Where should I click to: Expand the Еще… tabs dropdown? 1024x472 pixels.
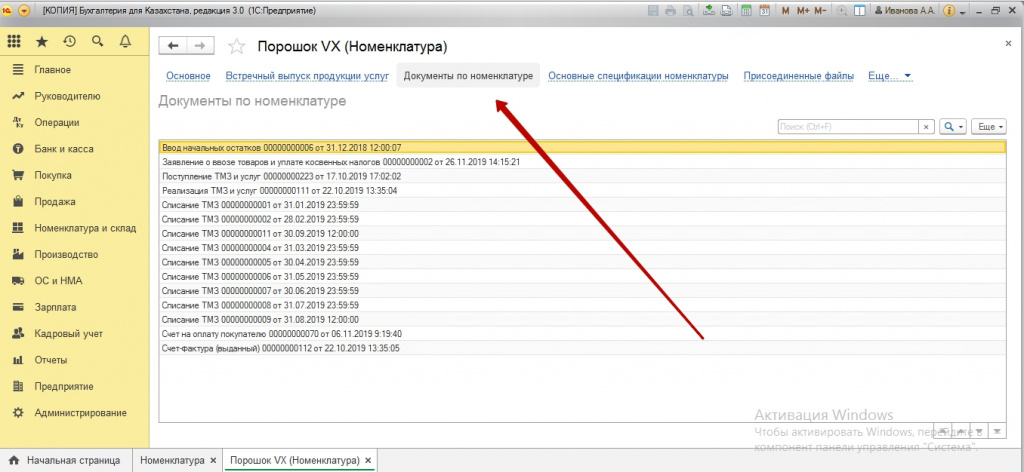click(889, 76)
